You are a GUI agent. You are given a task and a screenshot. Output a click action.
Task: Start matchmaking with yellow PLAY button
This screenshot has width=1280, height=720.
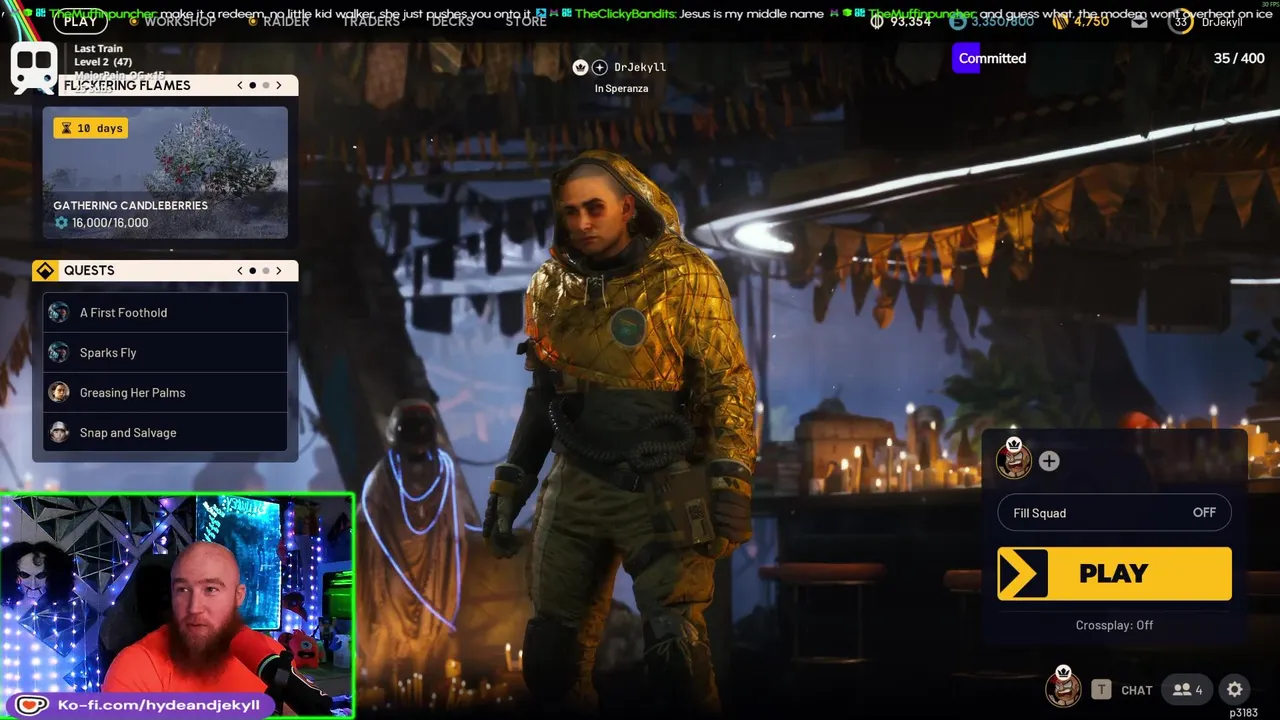point(1114,573)
